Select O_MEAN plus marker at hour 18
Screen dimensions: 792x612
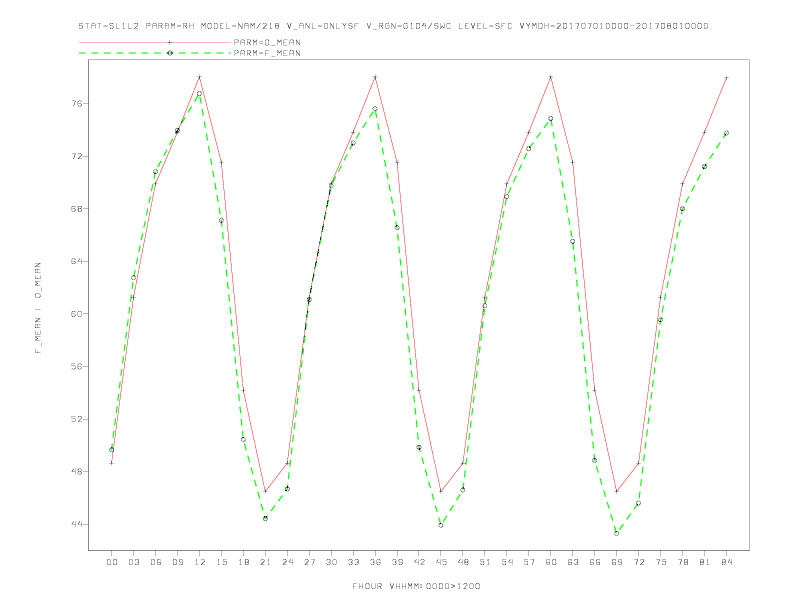243,390
